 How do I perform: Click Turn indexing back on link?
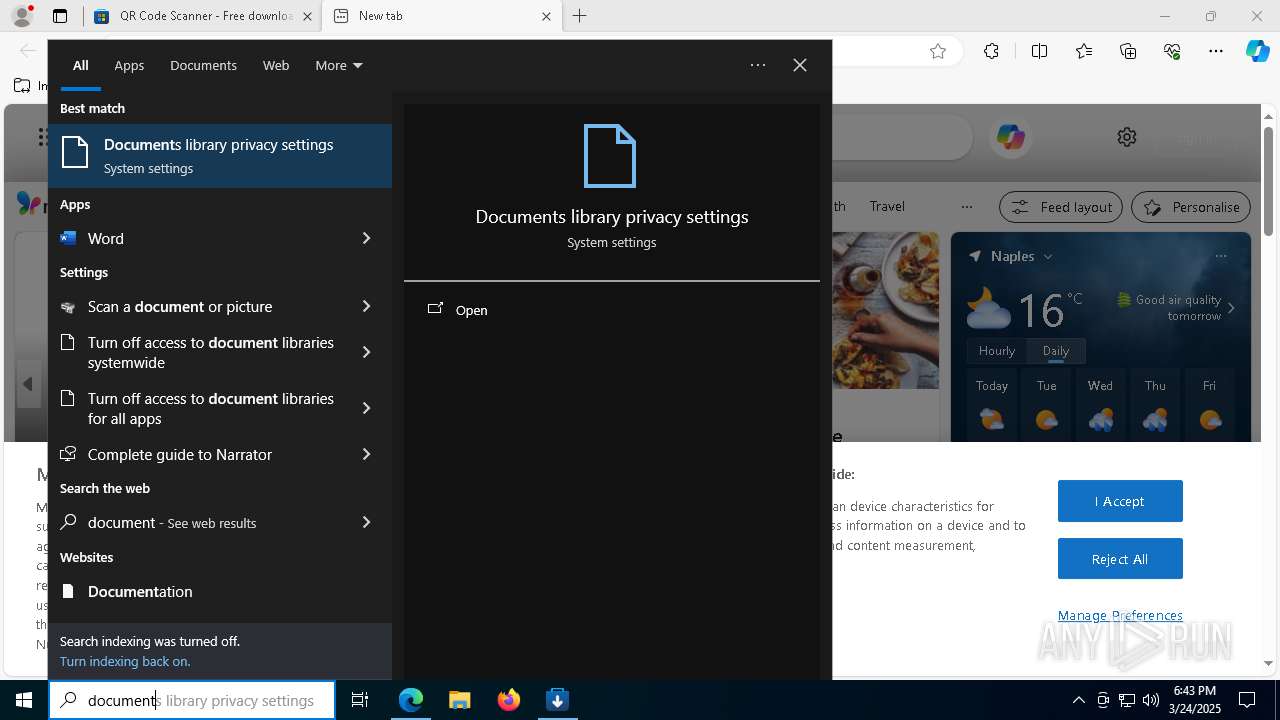point(125,661)
